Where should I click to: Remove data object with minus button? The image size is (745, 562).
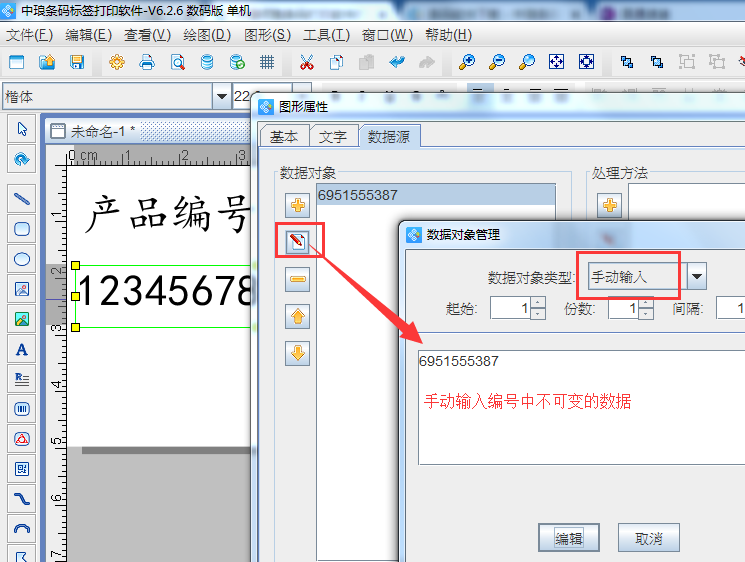pos(297,280)
